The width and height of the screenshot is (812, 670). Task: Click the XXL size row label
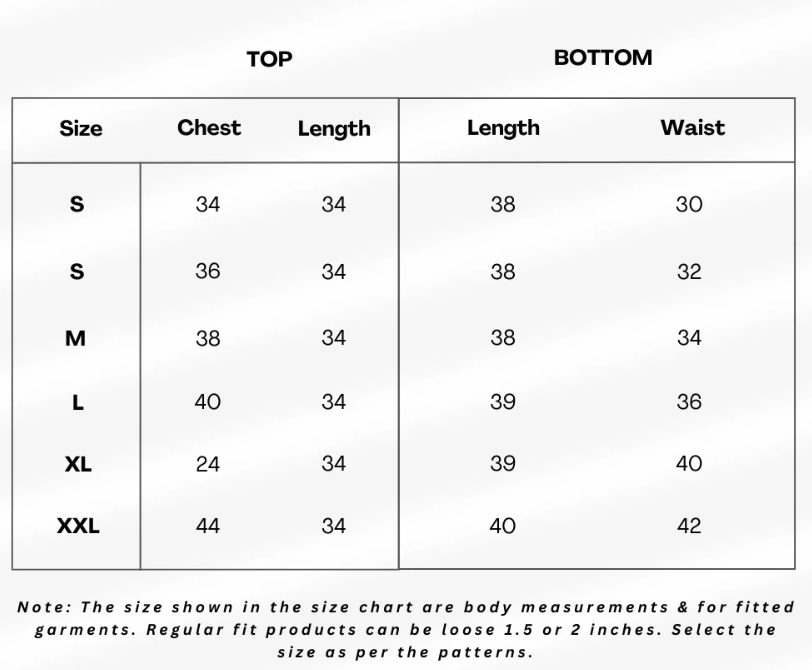point(78,526)
